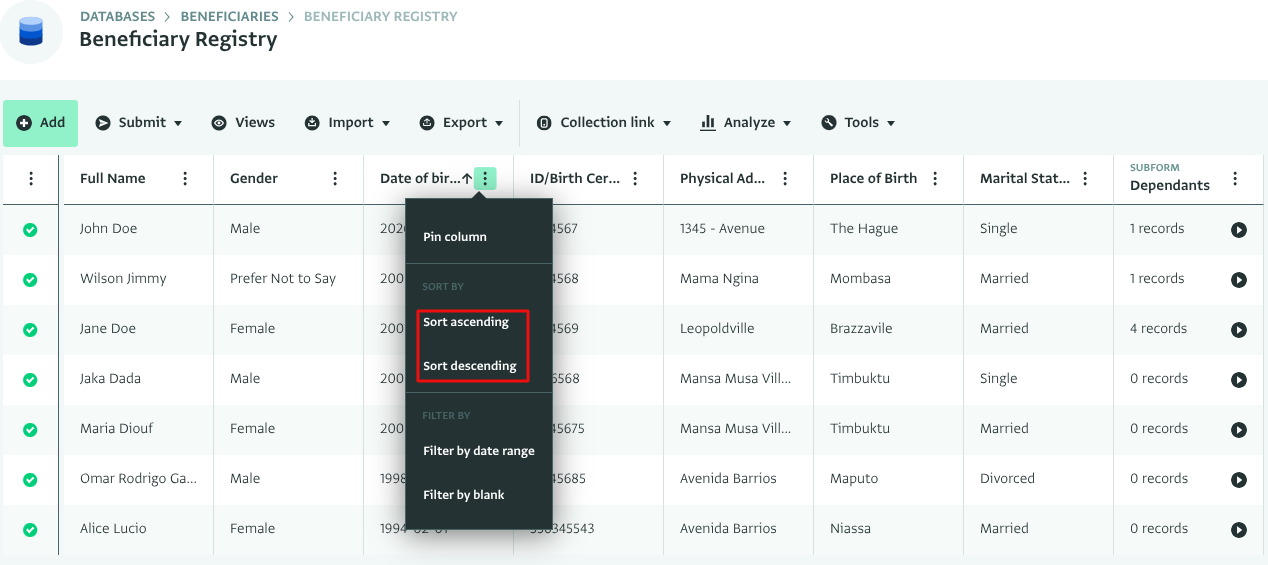The image size is (1268, 565).
Task: Go to Beneficiaries breadcrumb link
Action: coord(229,17)
